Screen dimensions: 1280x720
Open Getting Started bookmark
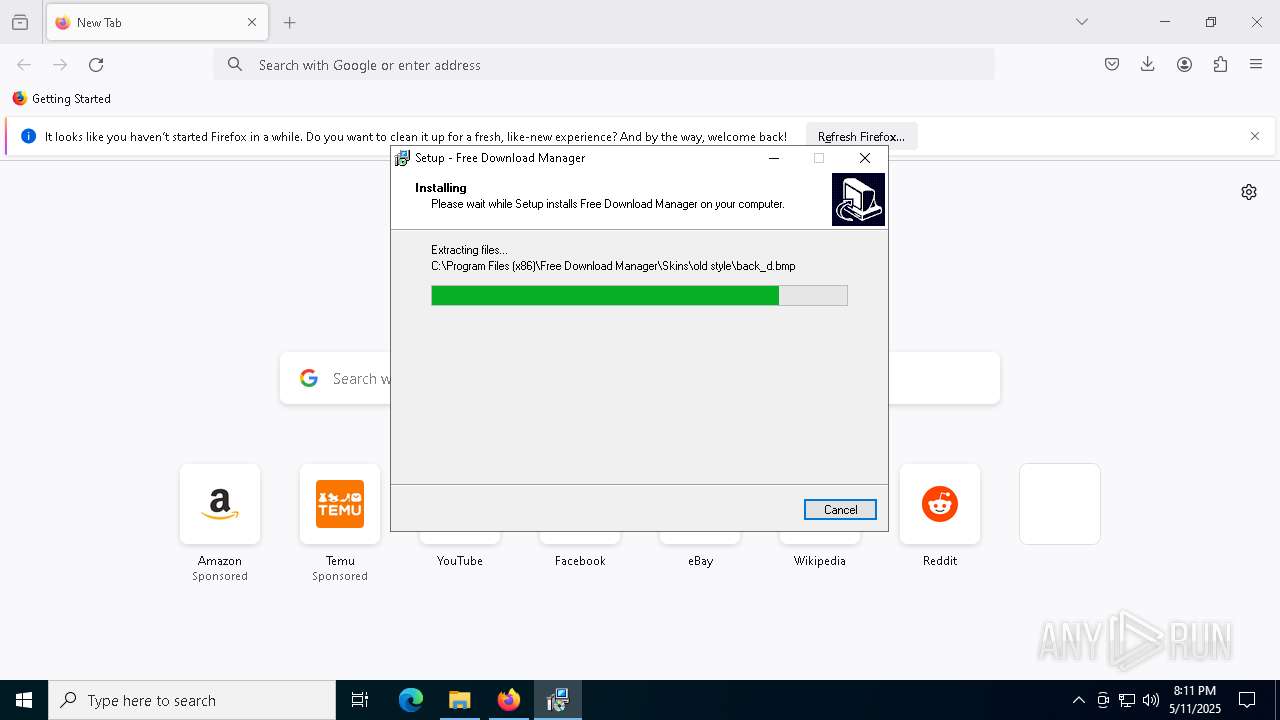pos(61,99)
